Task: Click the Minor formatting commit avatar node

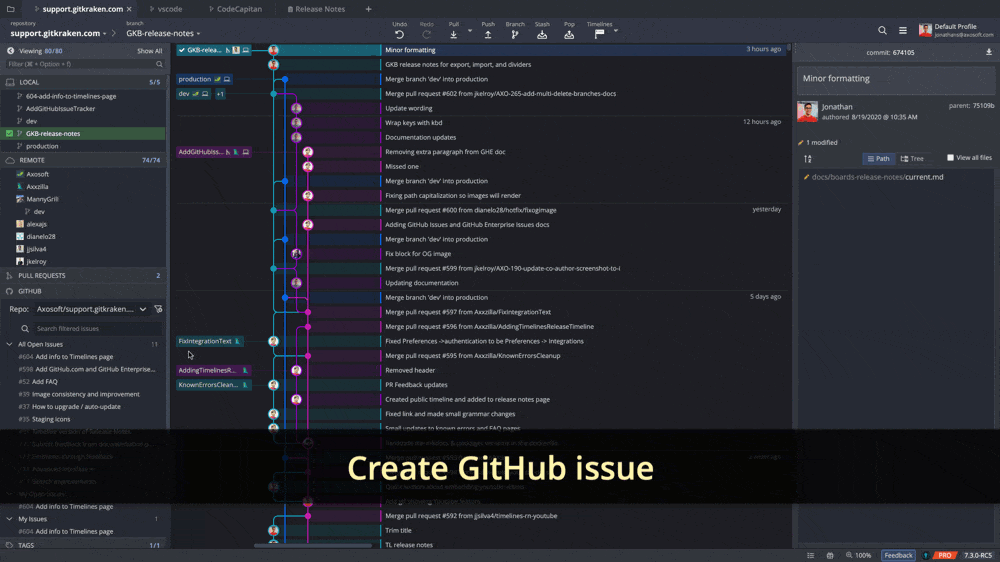Action: click(x=274, y=50)
